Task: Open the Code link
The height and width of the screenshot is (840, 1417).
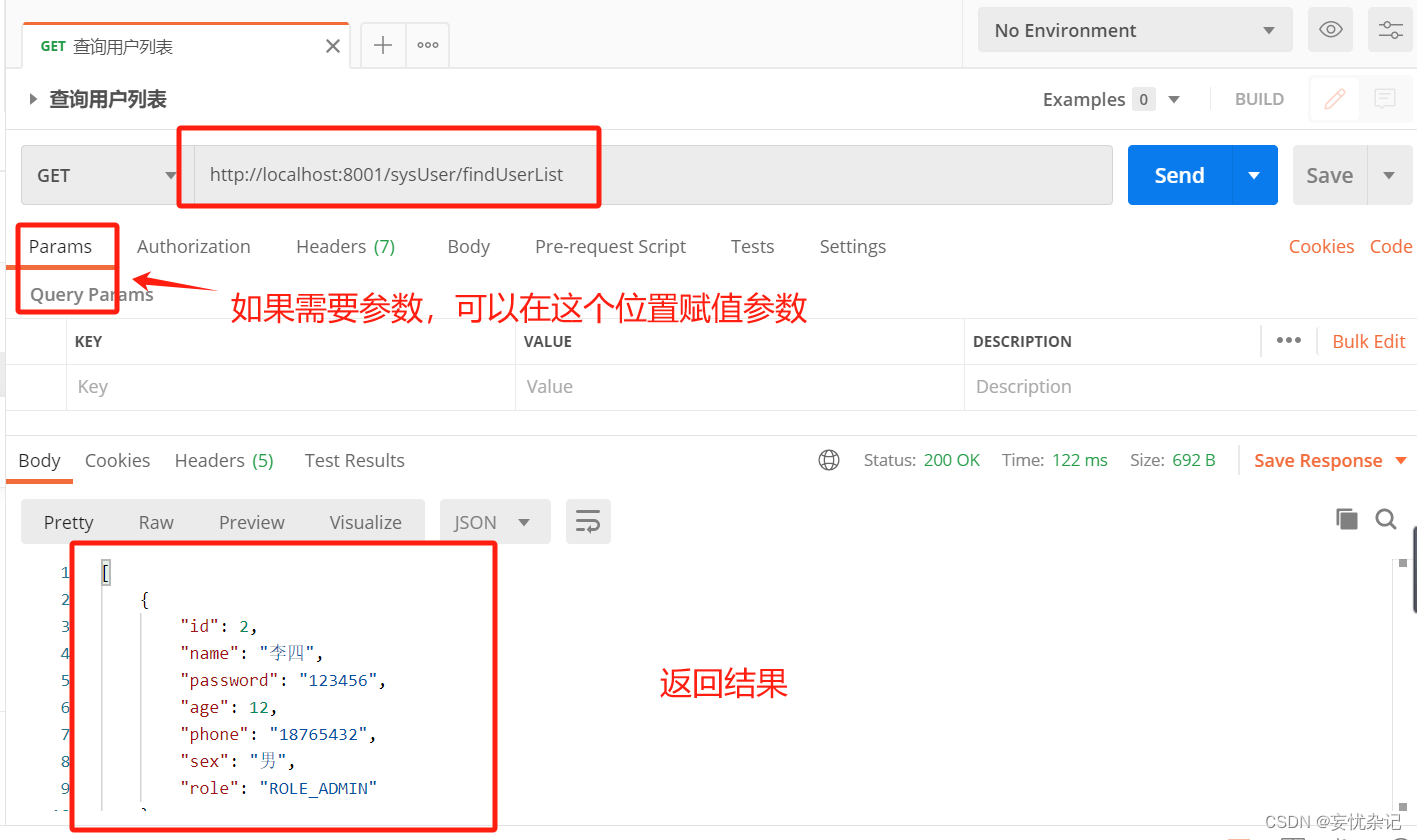Action: tap(1391, 246)
